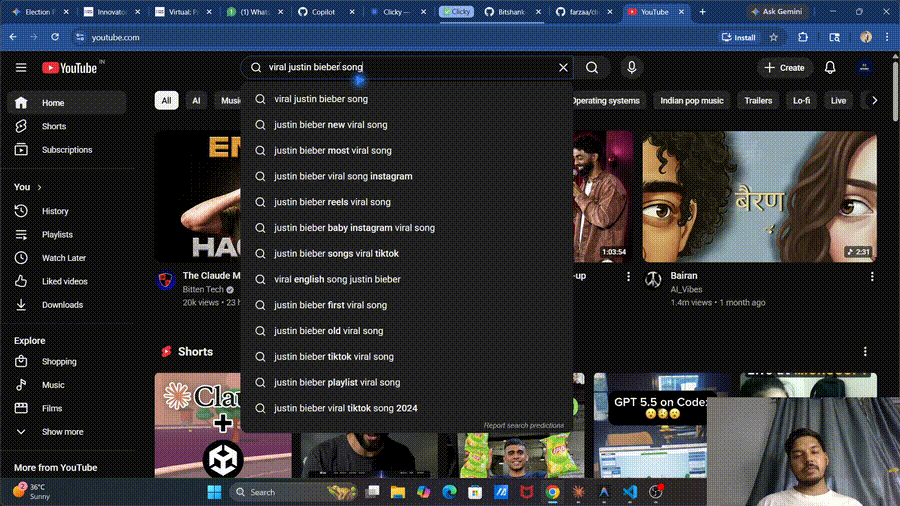Open Watch Later in the sidebar
900x506 pixels.
click(x=66, y=258)
